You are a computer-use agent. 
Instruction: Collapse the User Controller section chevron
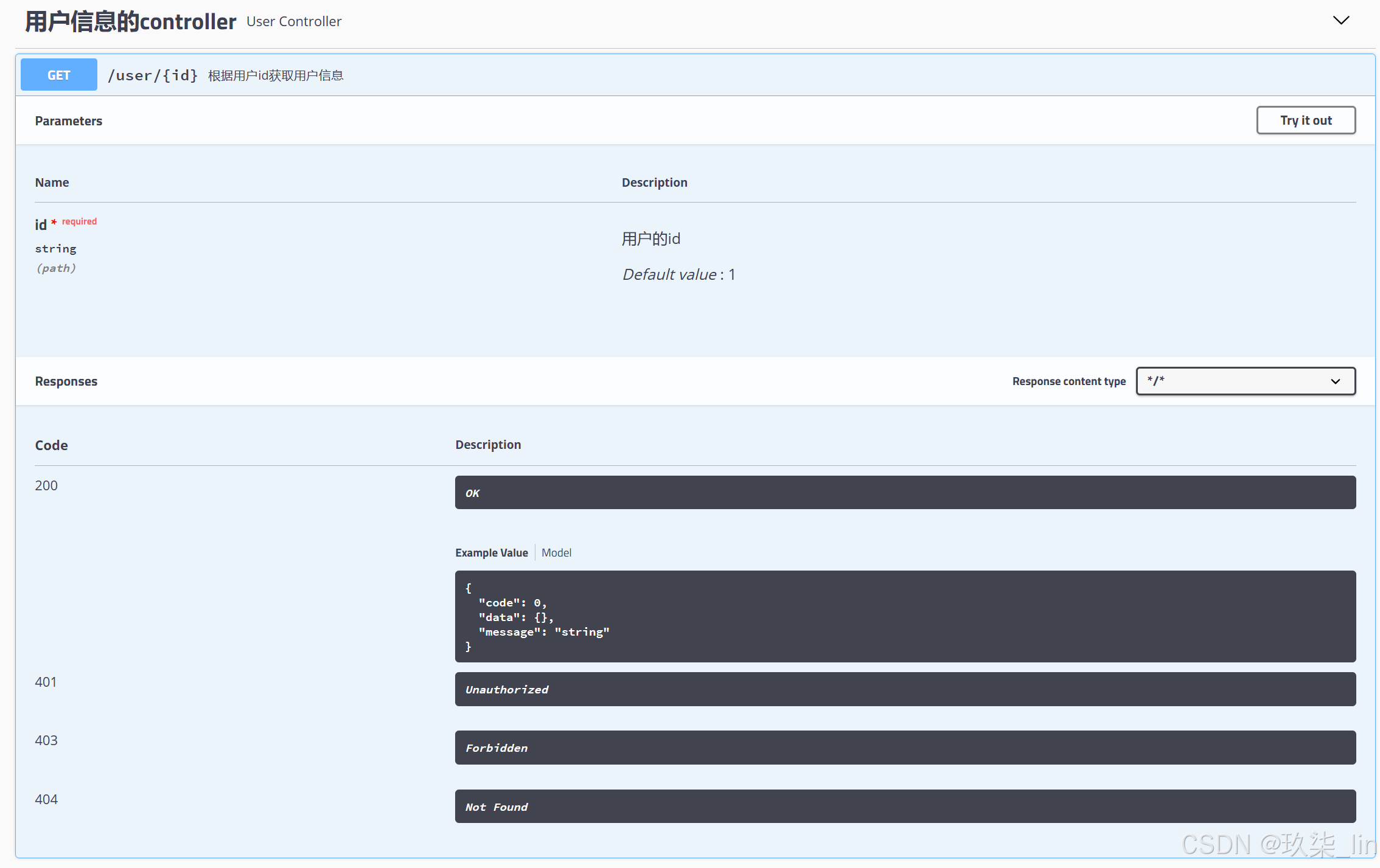1340,21
